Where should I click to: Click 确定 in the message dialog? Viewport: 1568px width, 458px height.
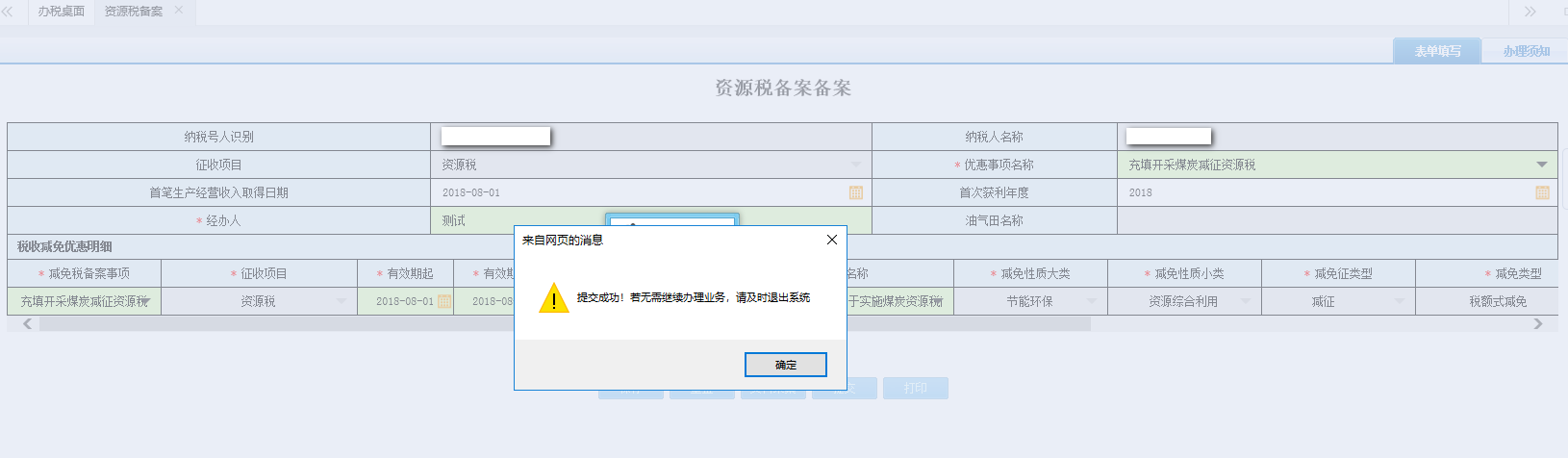(785, 365)
